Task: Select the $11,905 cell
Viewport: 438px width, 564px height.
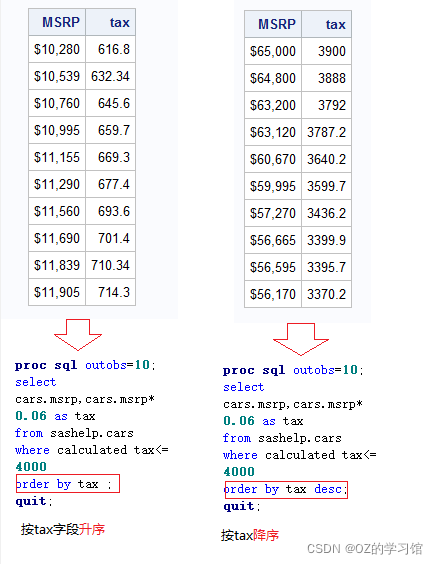Action: [57, 292]
